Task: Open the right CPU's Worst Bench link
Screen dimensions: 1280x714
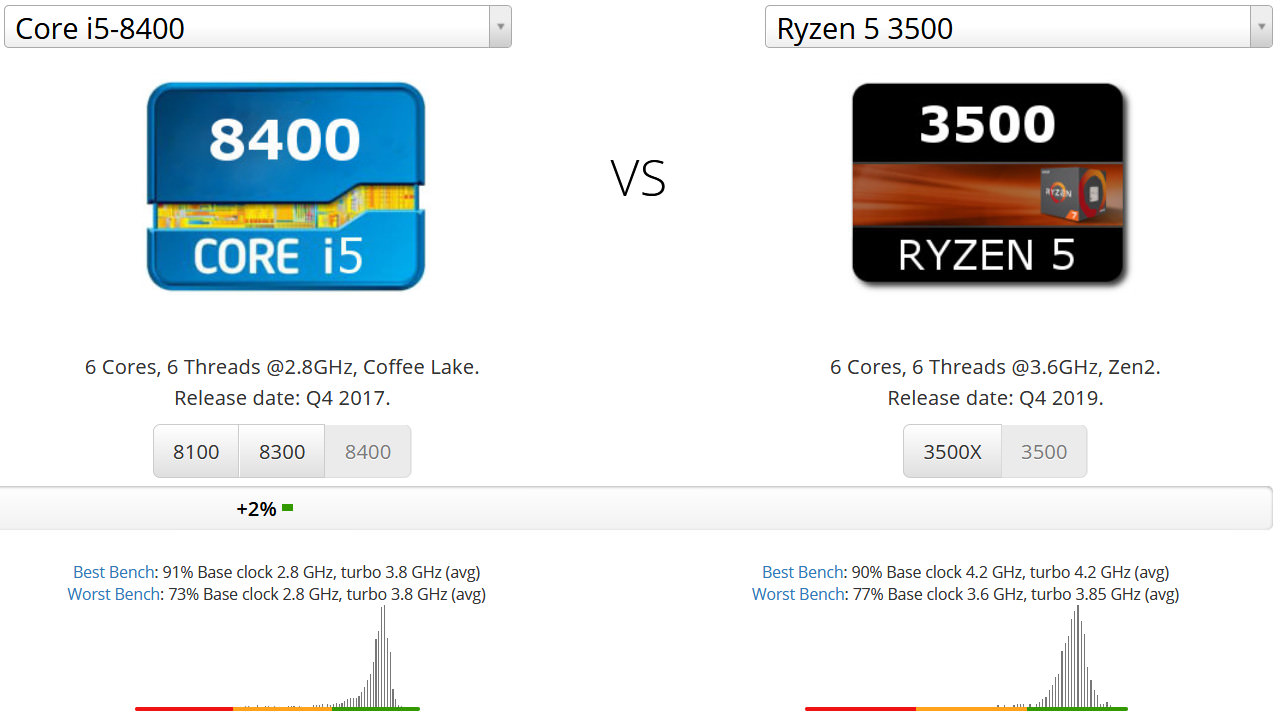Action: coord(797,593)
